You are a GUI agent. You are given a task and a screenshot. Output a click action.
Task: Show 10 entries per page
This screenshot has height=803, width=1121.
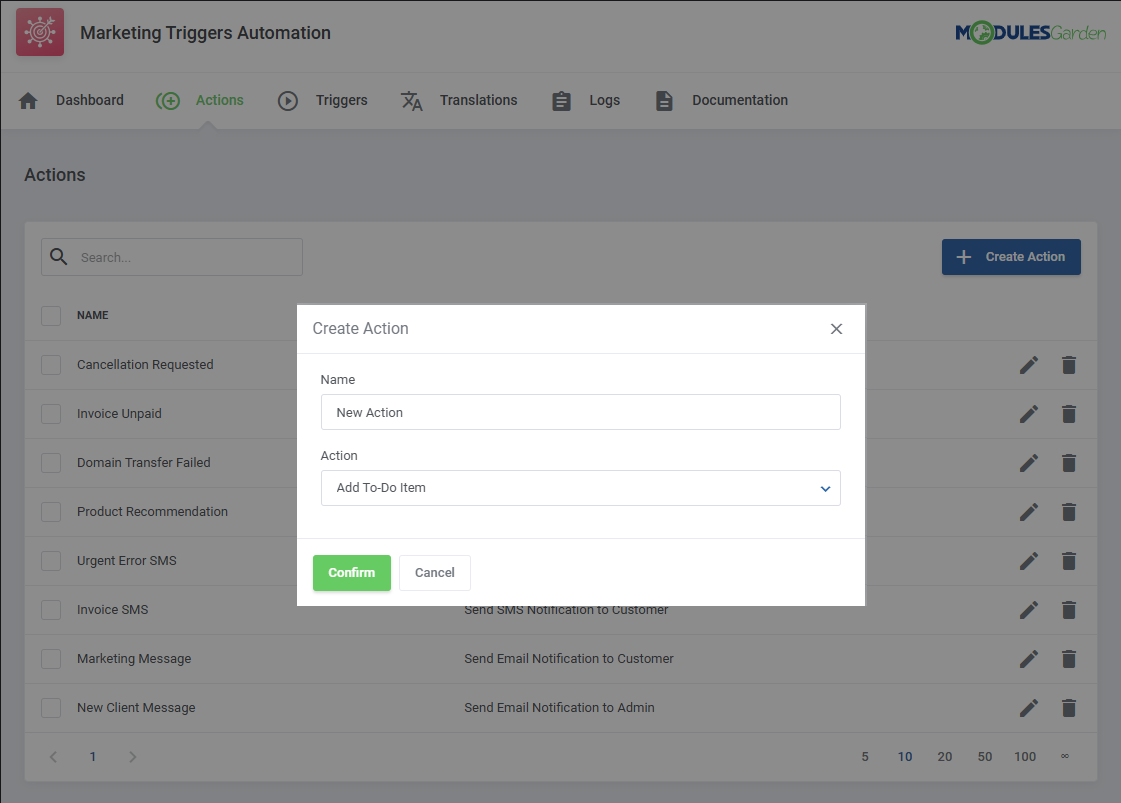click(905, 757)
